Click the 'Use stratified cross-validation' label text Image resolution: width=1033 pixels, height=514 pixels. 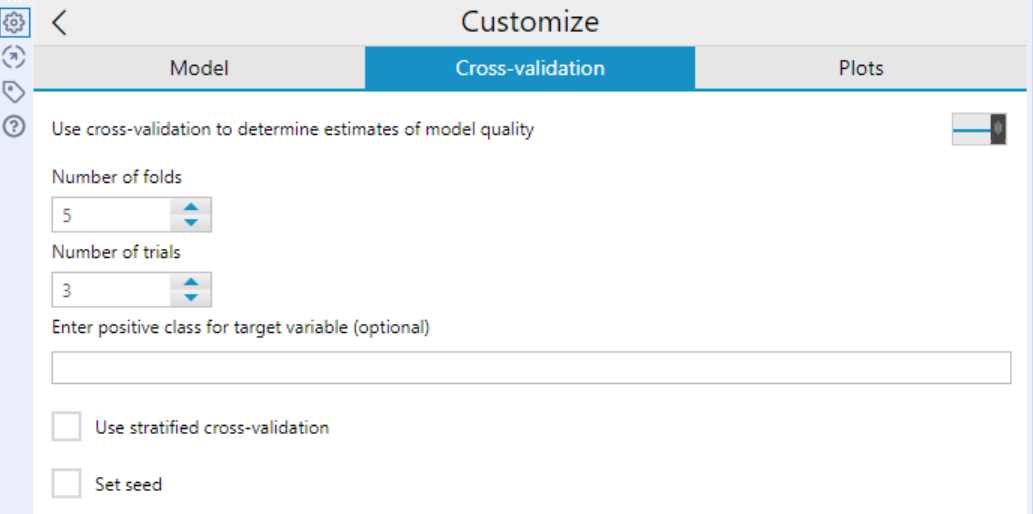tap(212, 428)
